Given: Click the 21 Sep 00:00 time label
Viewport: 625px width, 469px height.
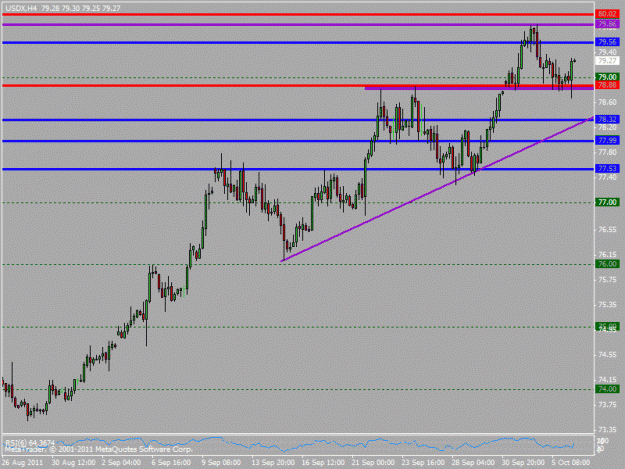Looking at the screenshot, I should (373, 463).
